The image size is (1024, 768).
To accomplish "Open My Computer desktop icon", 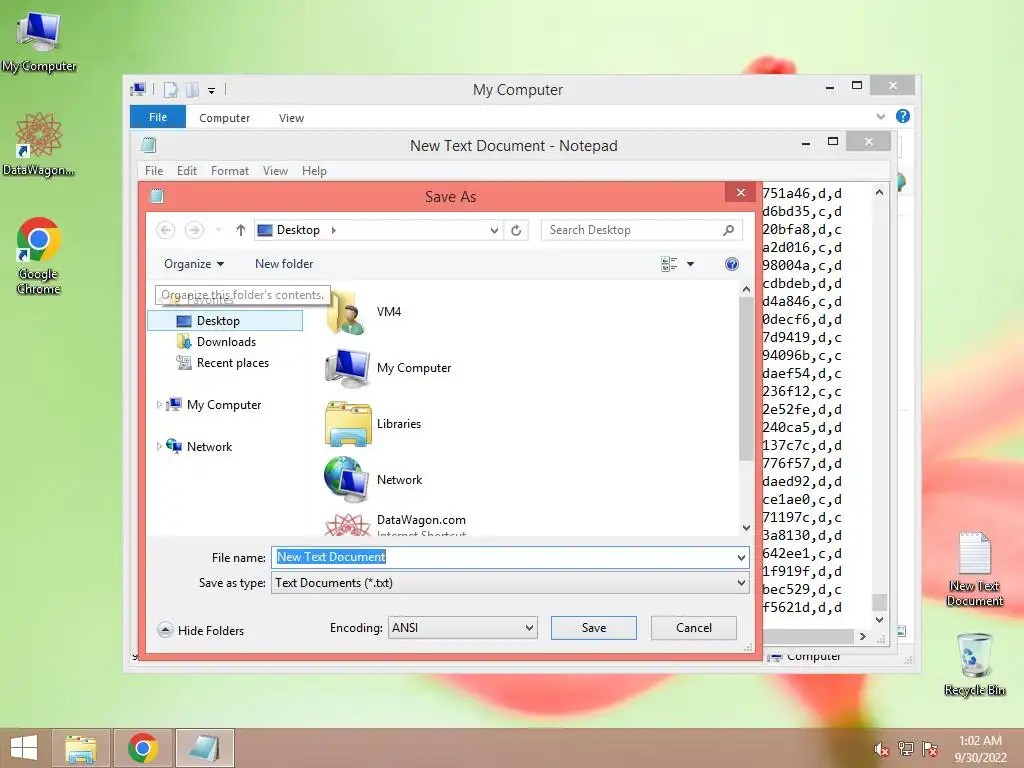I will [x=39, y=42].
